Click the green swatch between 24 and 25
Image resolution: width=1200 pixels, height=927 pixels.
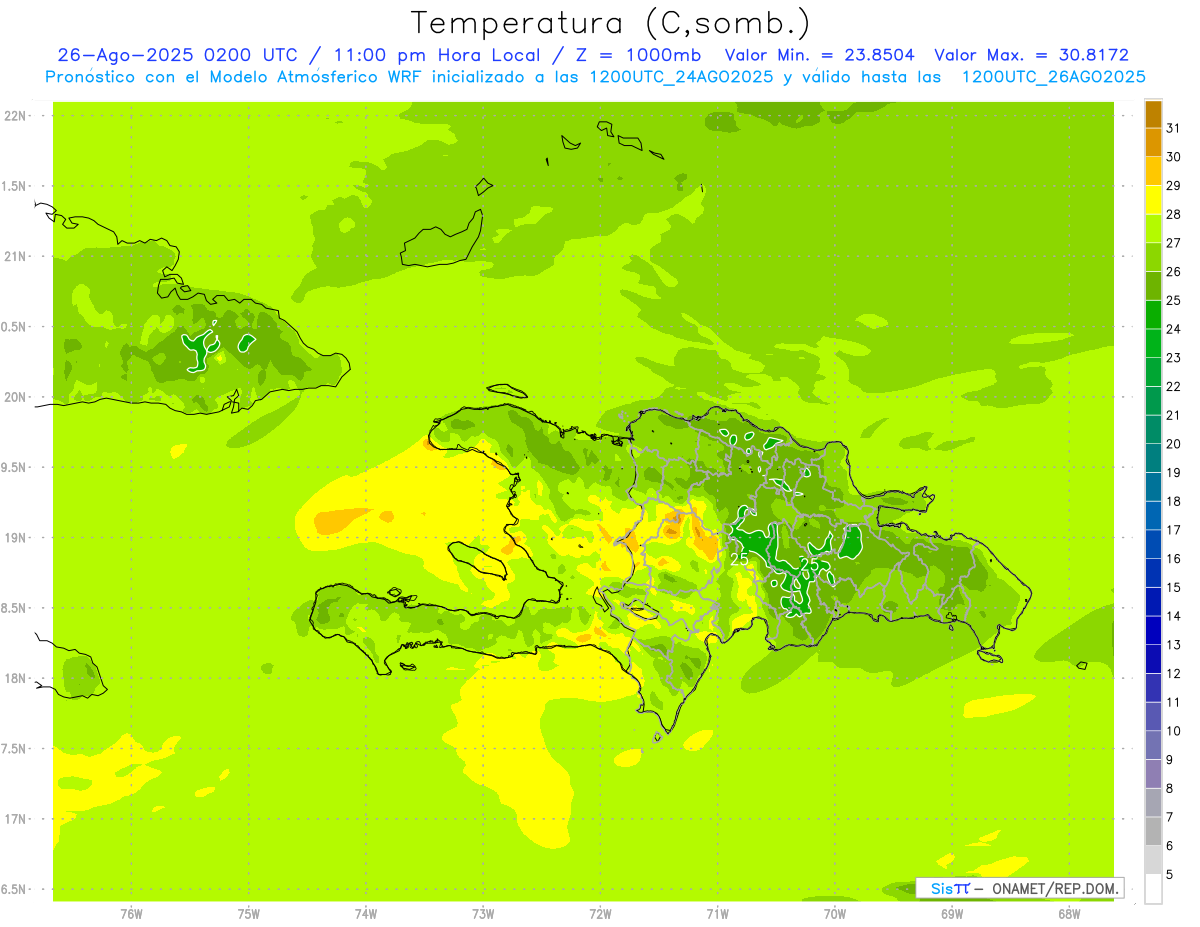coord(1153,314)
